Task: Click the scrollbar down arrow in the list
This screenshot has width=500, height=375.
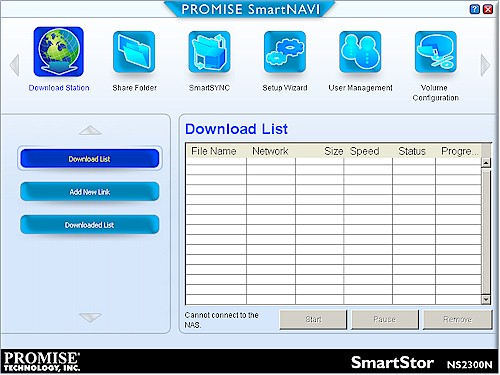Action: click(x=486, y=299)
